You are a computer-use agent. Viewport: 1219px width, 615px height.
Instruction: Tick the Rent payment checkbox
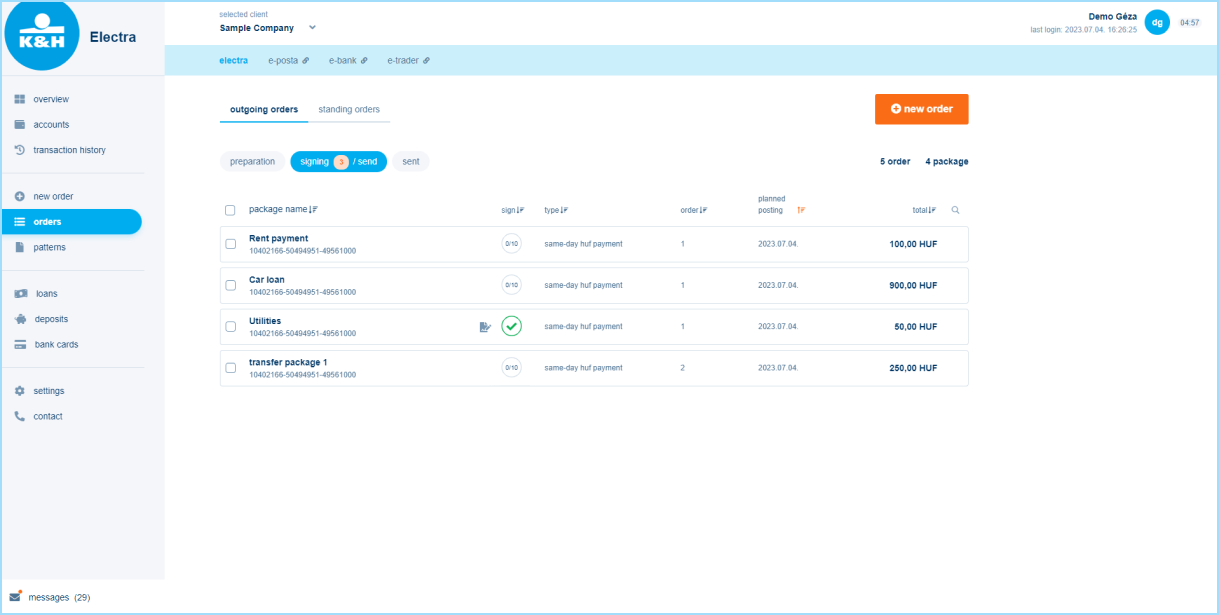230,244
